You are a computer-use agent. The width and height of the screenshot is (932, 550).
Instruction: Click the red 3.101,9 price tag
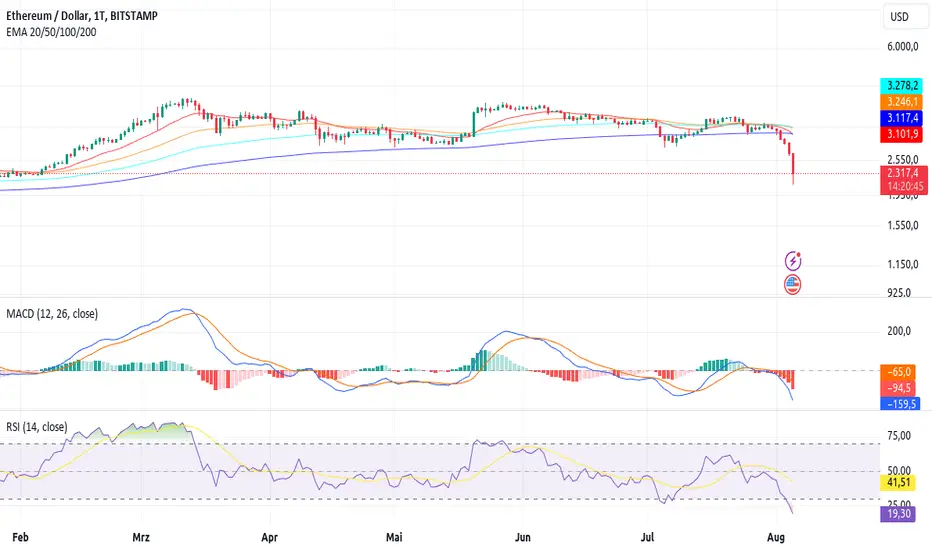coord(902,134)
